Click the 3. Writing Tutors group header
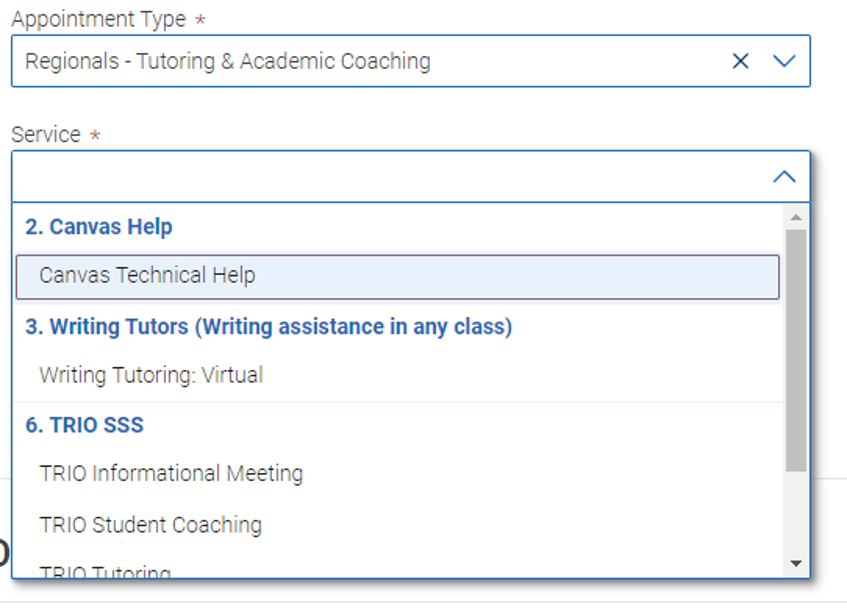 tap(268, 327)
